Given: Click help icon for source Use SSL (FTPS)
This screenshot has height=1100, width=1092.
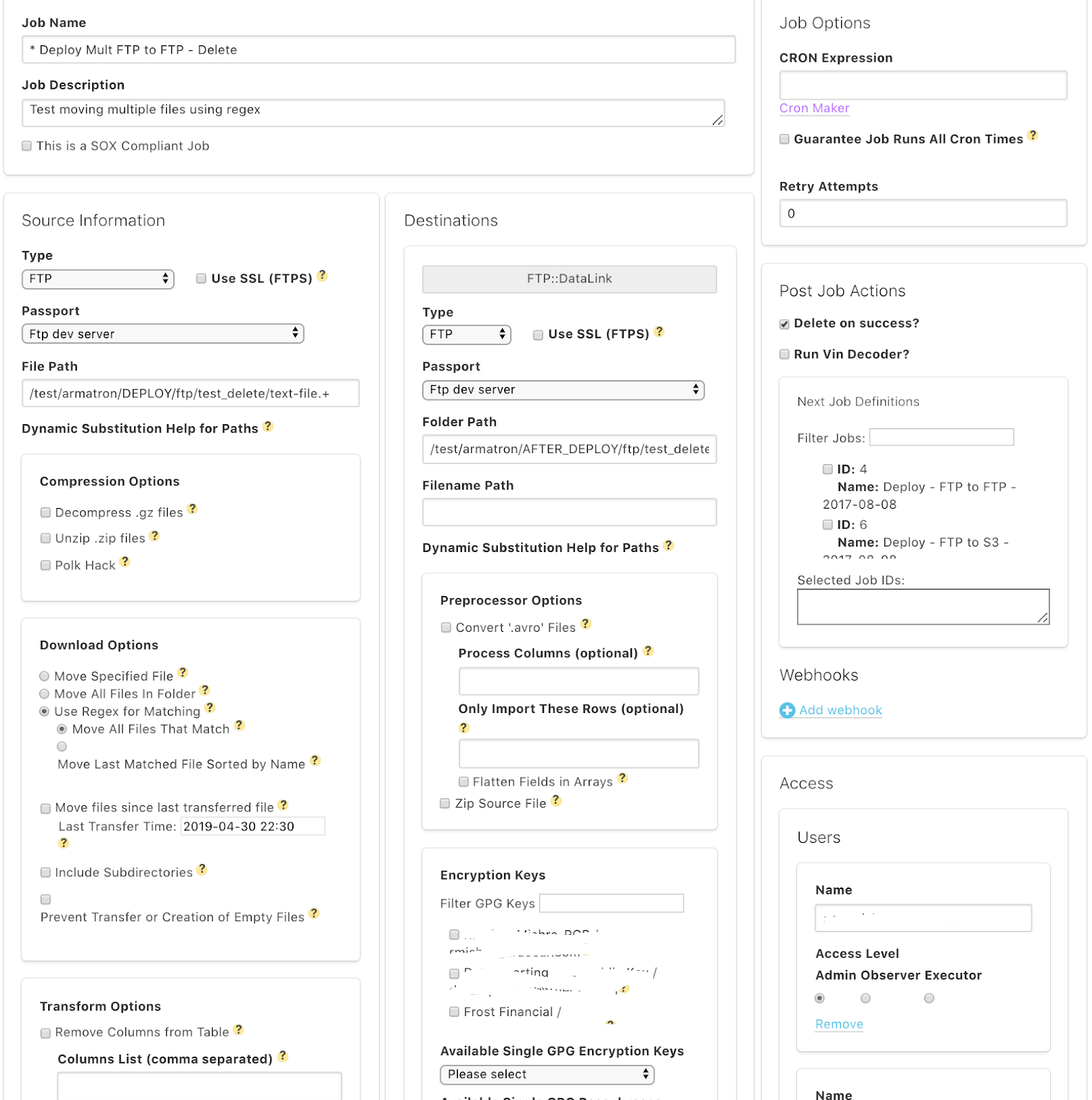Looking at the screenshot, I should (x=322, y=275).
